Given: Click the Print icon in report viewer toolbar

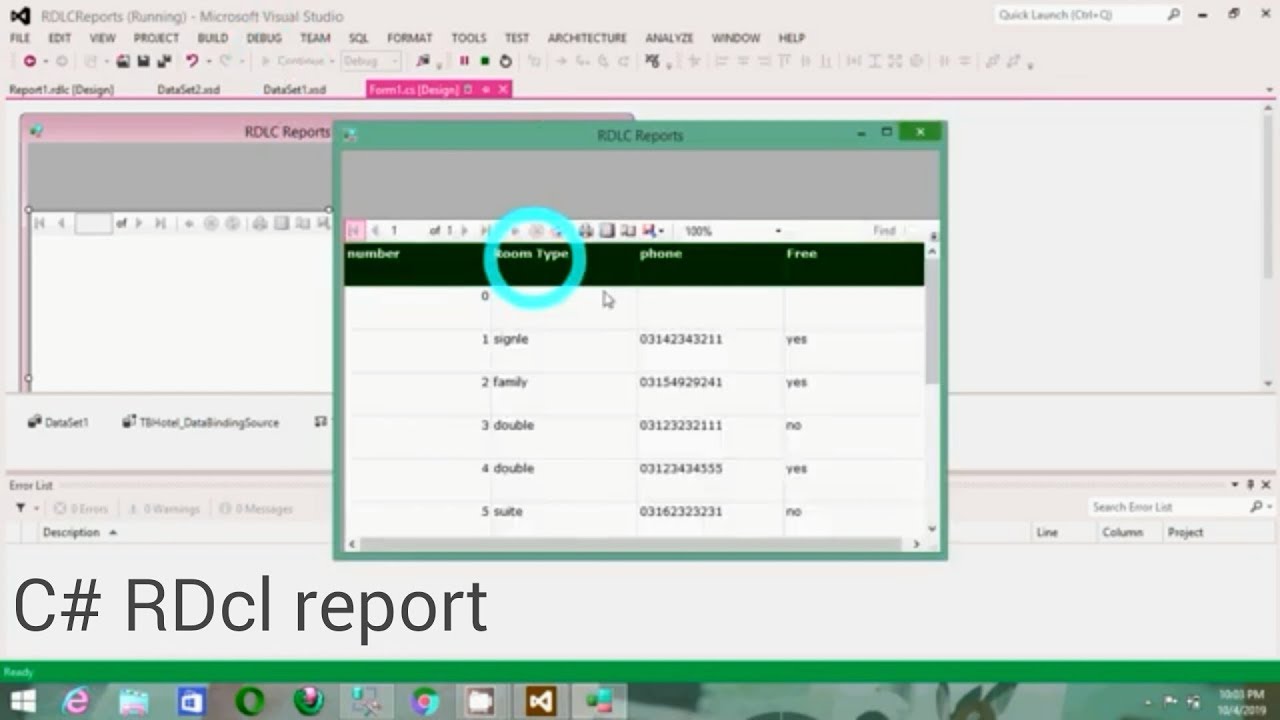Looking at the screenshot, I should [x=586, y=231].
